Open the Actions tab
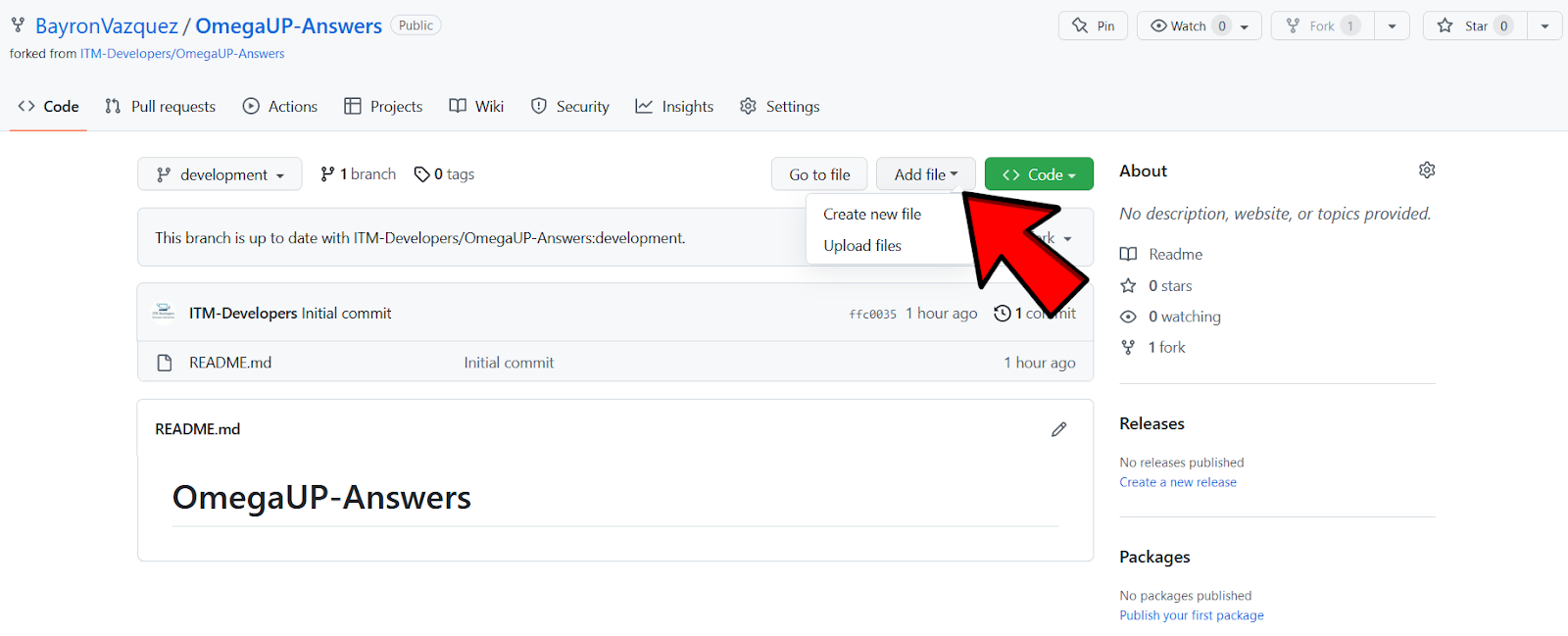This screenshot has height=636, width=1568. coord(280,106)
